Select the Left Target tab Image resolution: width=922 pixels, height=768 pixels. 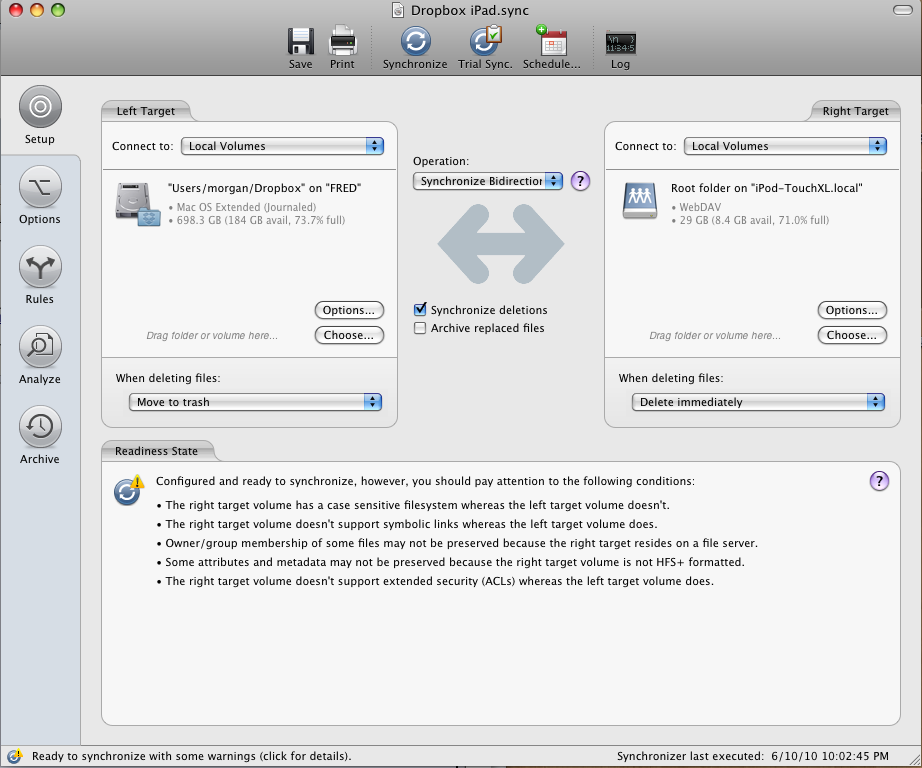click(146, 111)
